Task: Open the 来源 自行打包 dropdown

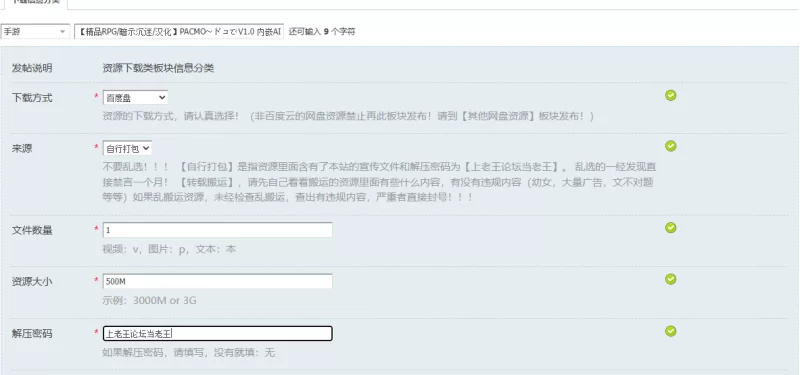Action: (127, 148)
